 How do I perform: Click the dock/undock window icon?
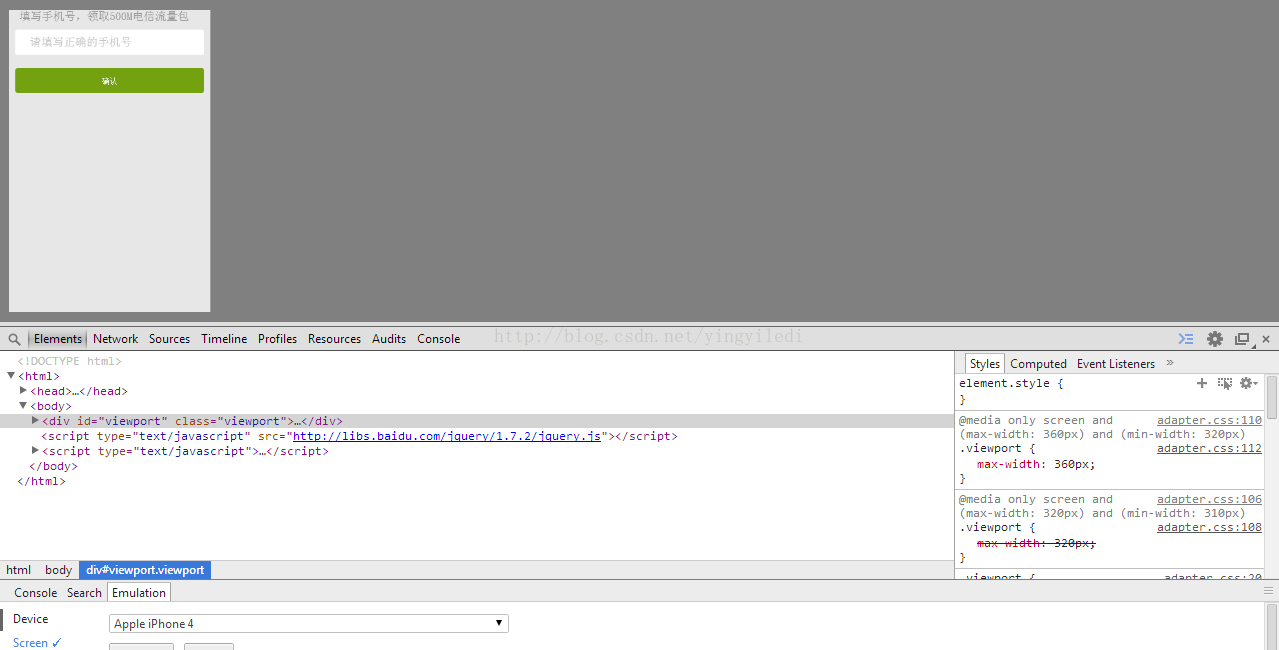tap(1242, 339)
